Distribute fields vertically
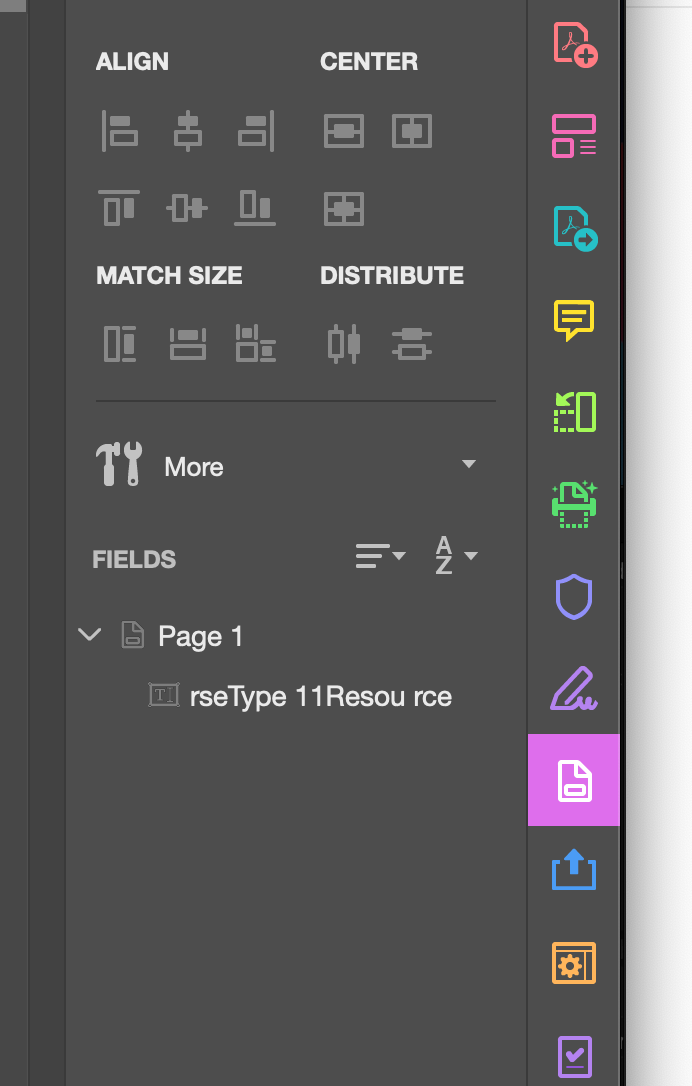Screen dimensions: 692x1086 pyautogui.click(x=345, y=343)
